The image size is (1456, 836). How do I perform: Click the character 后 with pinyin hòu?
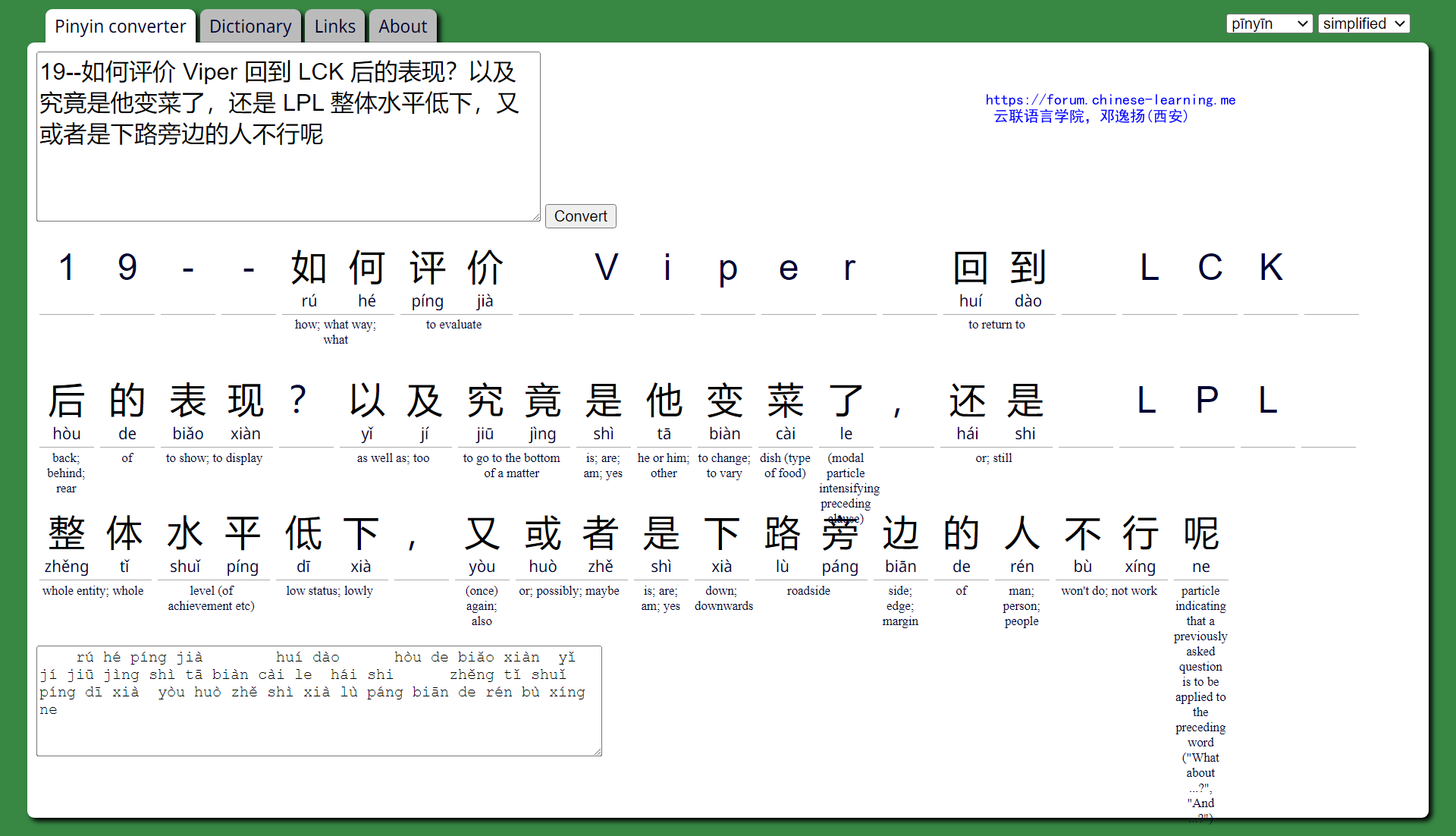click(x=67, y=401)
